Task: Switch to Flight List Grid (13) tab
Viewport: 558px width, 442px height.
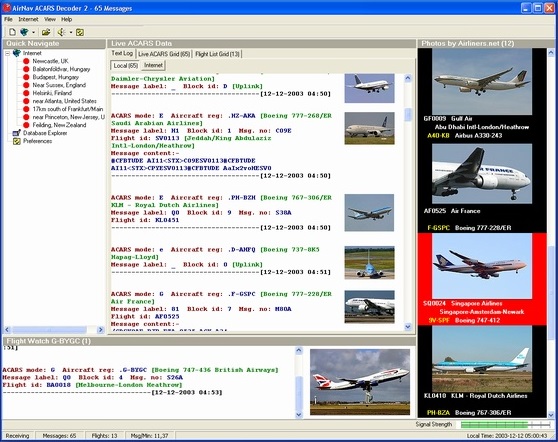Action: coord(217,54)
